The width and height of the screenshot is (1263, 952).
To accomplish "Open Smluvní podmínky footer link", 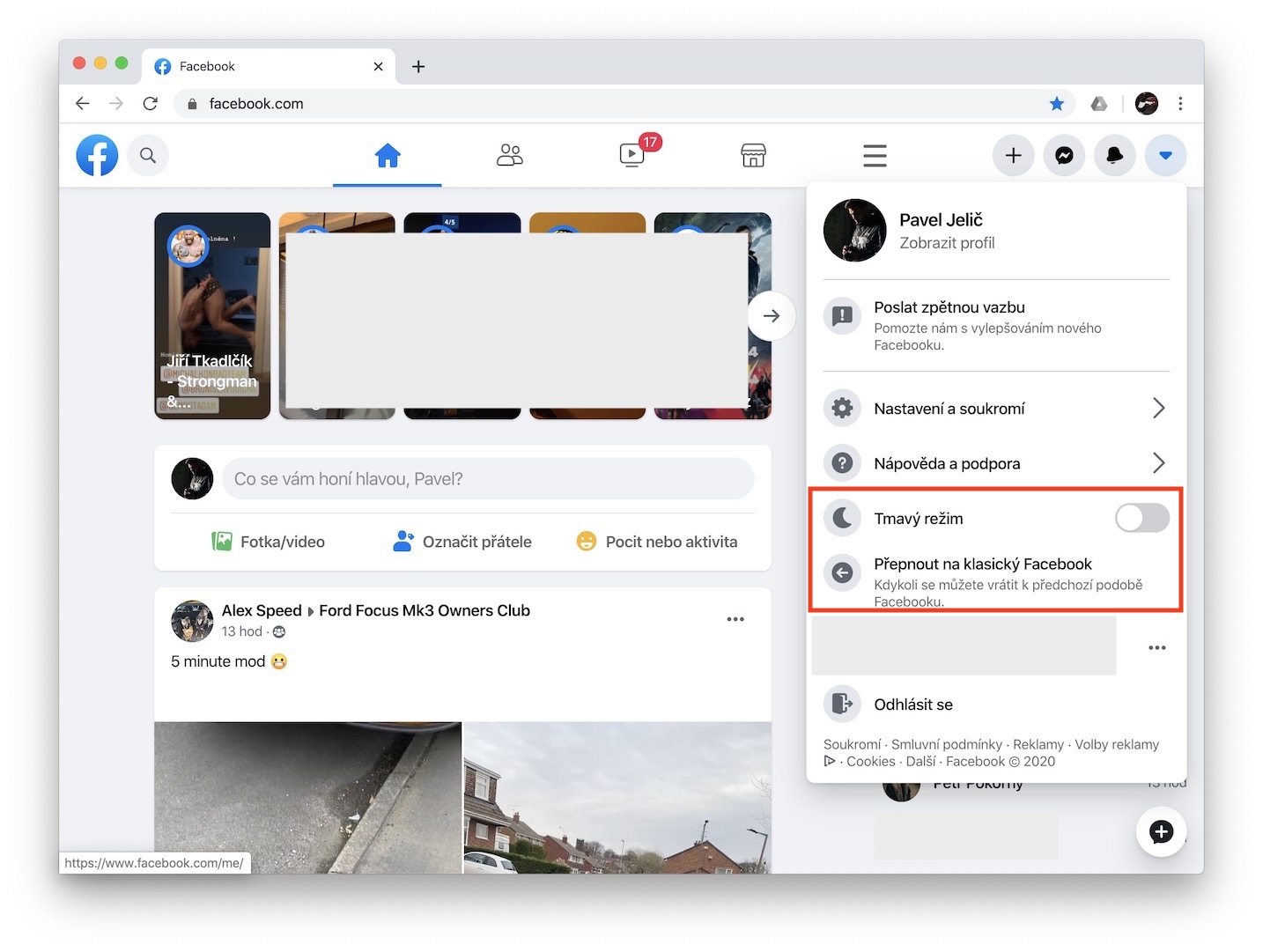I will [x=947, y=744].
